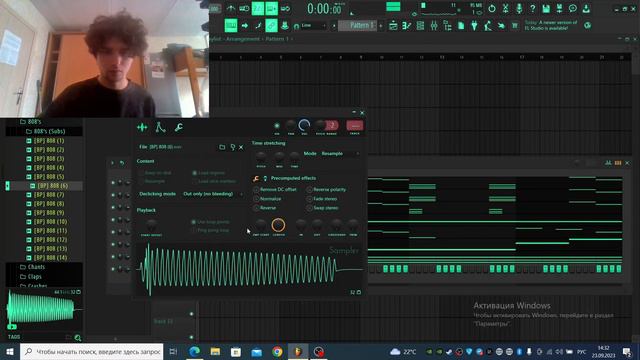The width and height of the screenshot is (640, 360).
Task: Click the undo history clock icon
Action: click(492, 8)
